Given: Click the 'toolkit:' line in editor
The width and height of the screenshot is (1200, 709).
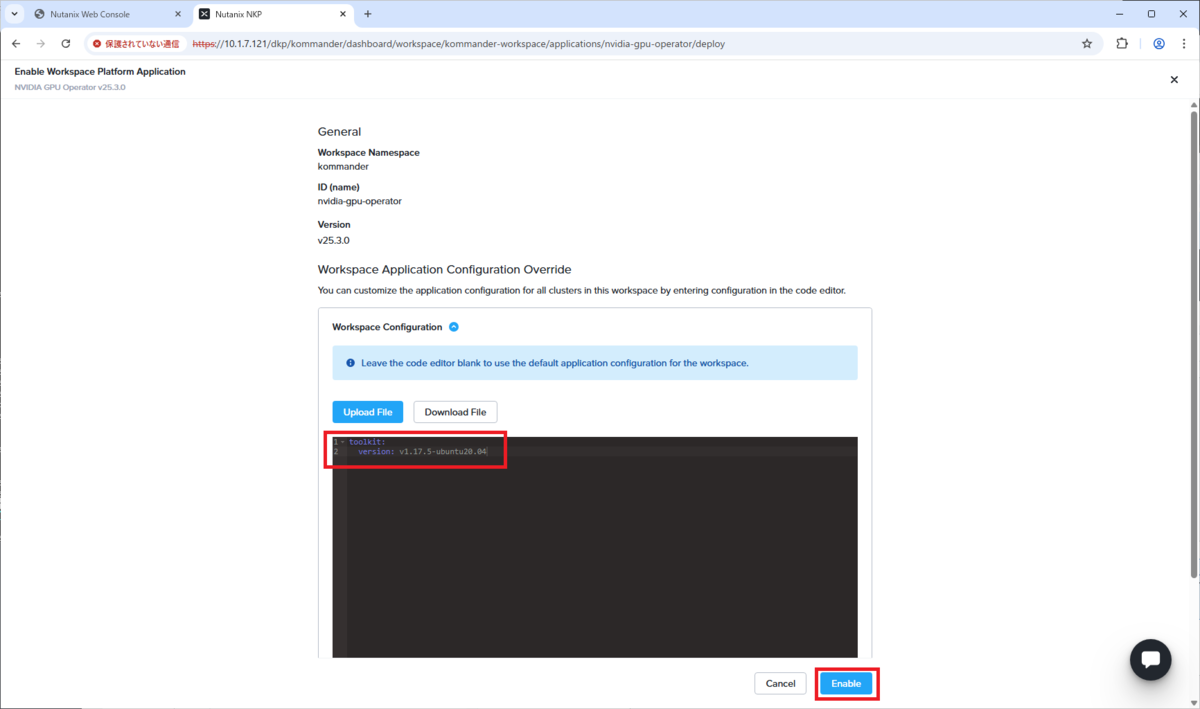Looking at the screenshot, I should point(367,441).
